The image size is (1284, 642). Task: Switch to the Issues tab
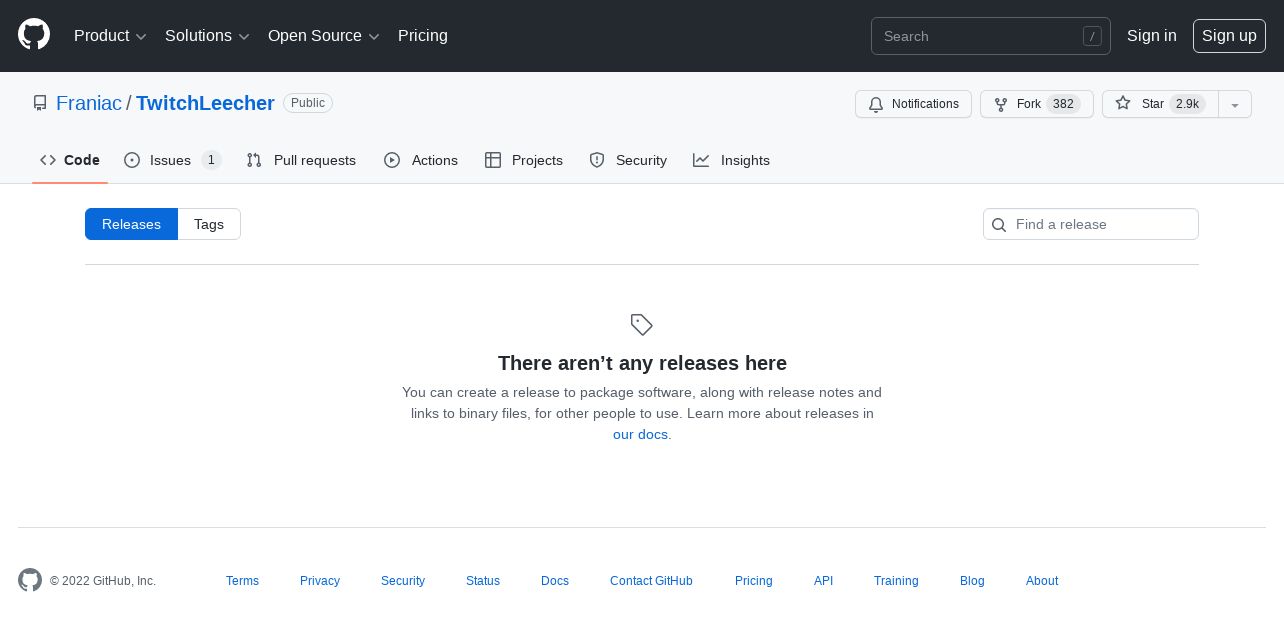[x=171, y=160]
